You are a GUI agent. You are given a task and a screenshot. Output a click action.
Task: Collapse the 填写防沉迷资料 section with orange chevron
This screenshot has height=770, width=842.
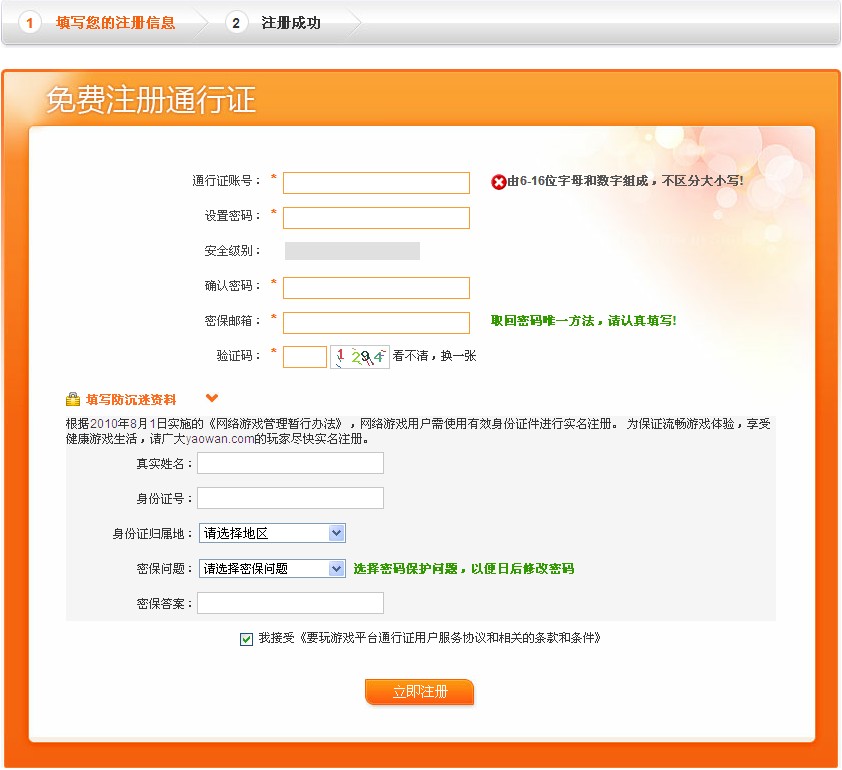(x=211, y=398)
